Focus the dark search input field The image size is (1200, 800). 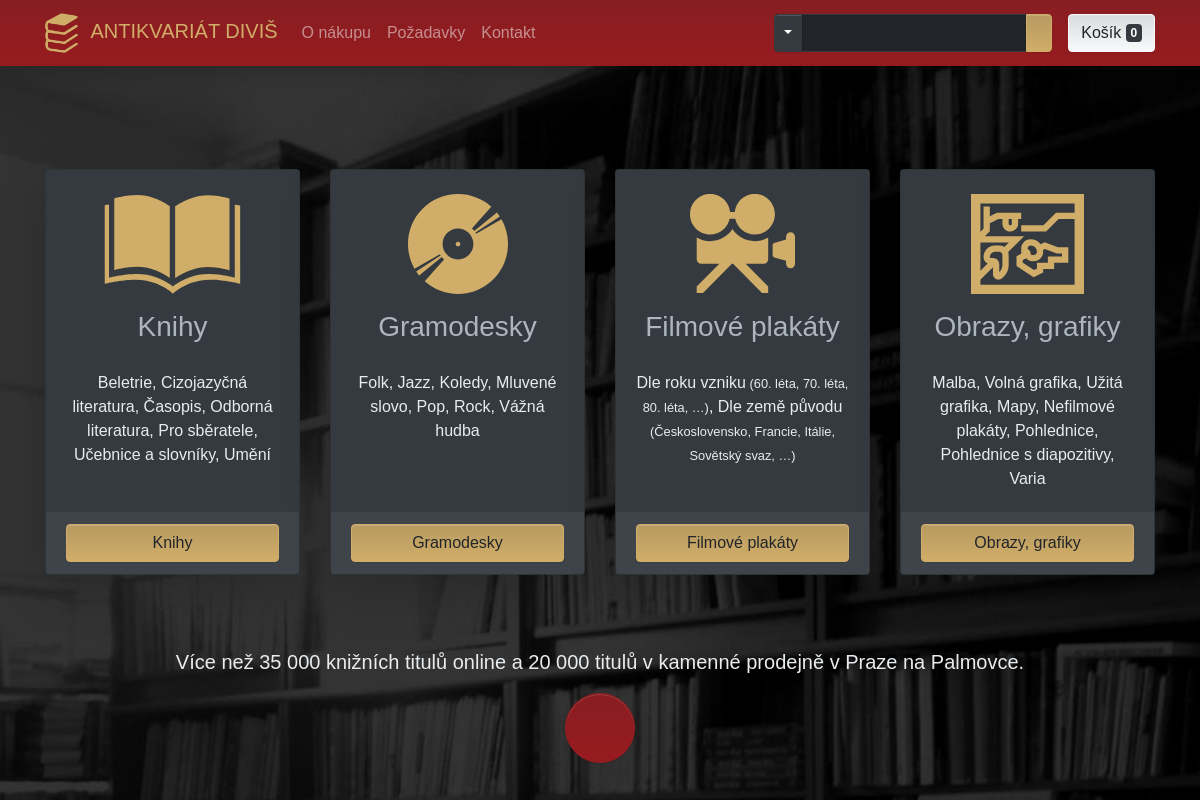914,33
